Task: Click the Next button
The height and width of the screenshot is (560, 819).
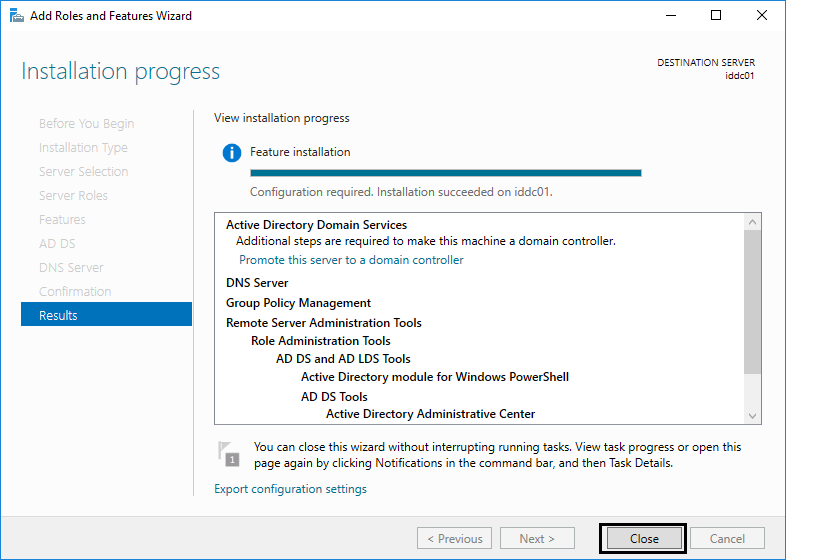Action: pyautogui.click(x=537, y=539)
